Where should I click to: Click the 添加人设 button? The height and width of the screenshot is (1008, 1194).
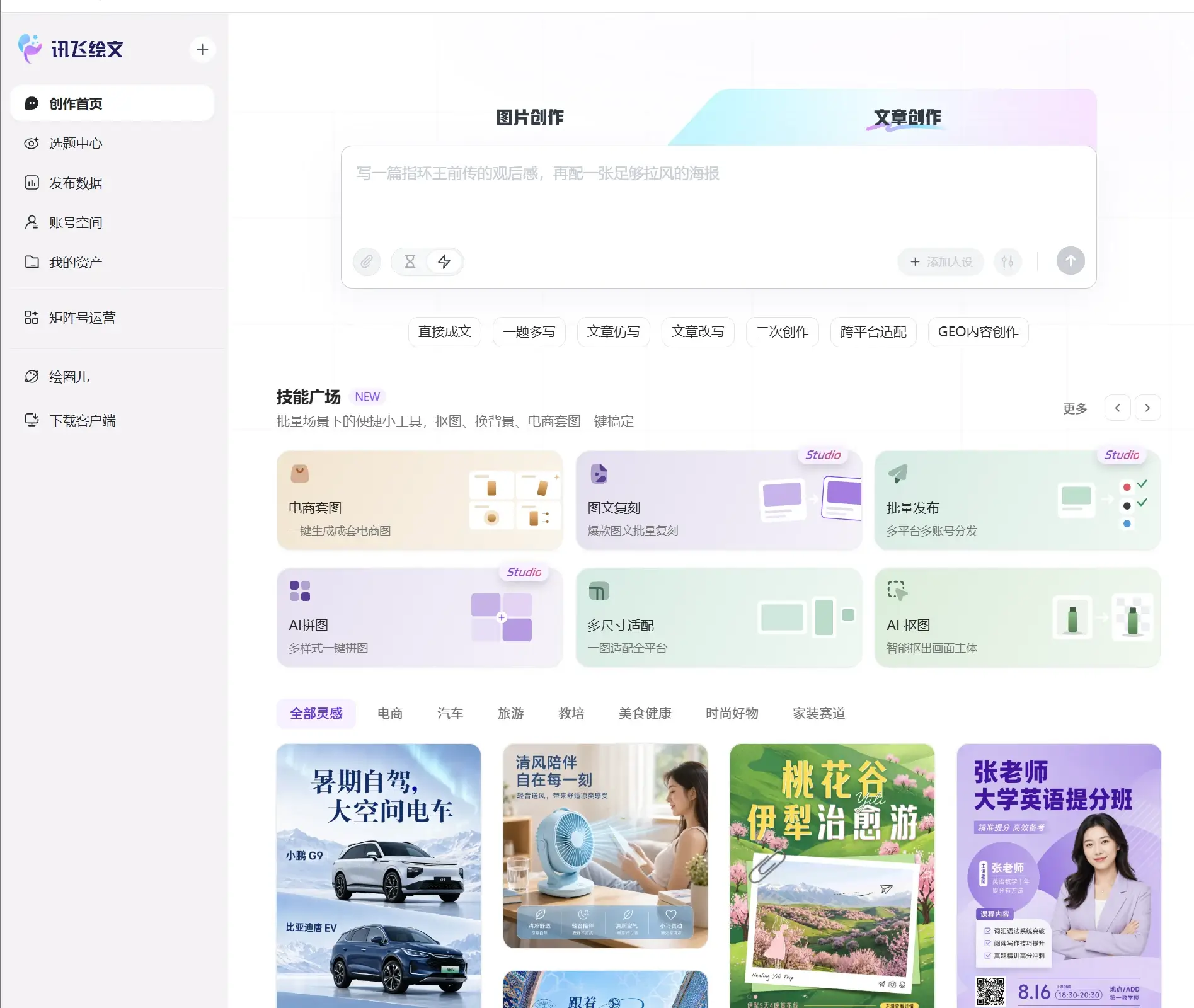(941, 261)
